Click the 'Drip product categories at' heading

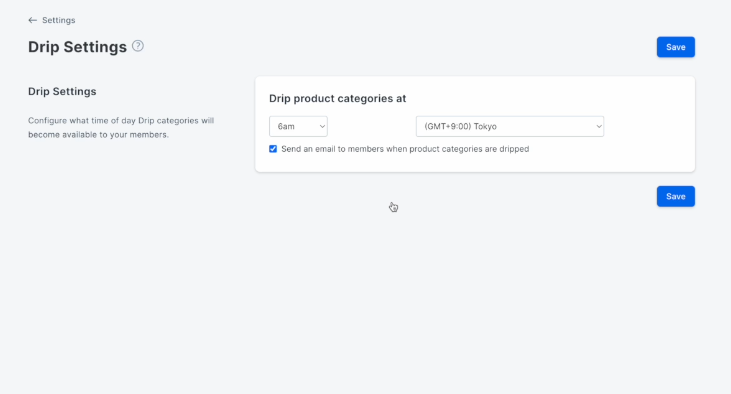click(x=338, y=98)
